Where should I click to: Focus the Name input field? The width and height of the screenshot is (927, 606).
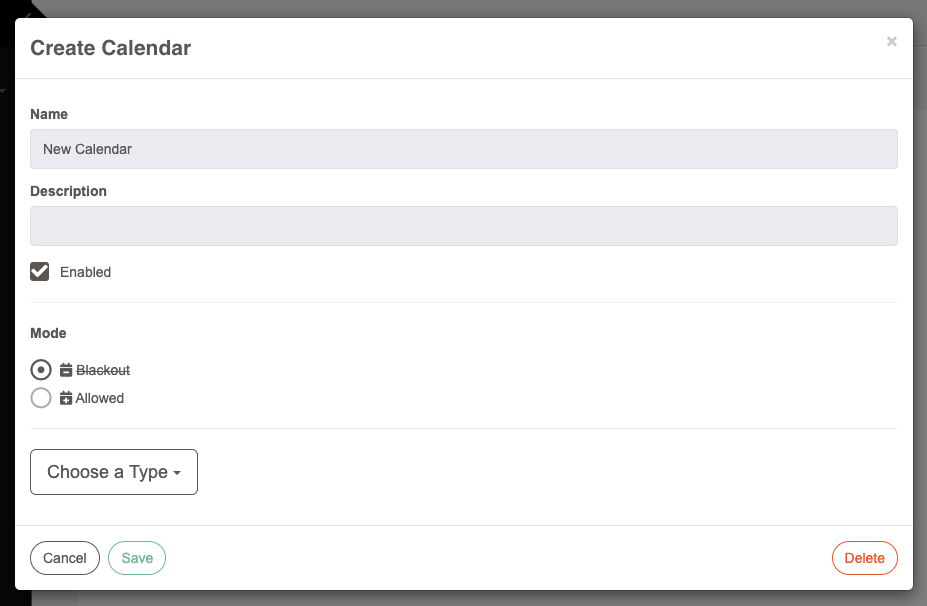tap(464, 149)
